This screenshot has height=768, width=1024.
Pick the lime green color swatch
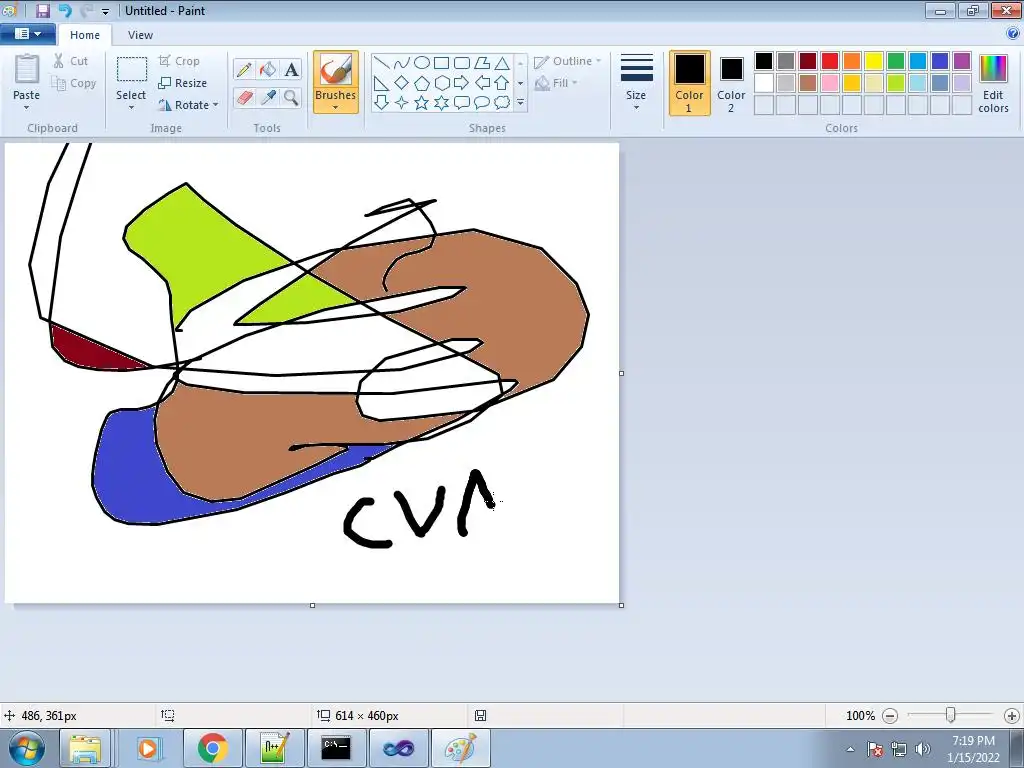pos(896,83)
